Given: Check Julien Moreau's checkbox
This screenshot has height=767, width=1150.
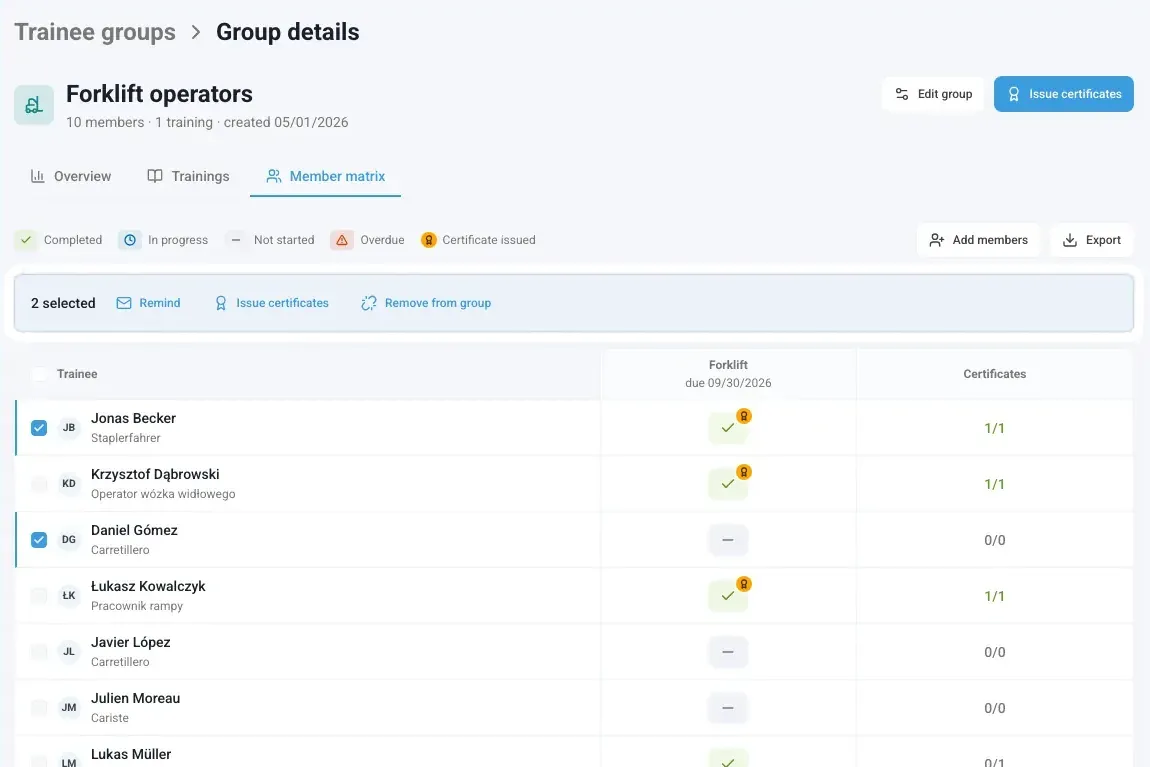Looking at the screenshot, I should pos(39,708).
